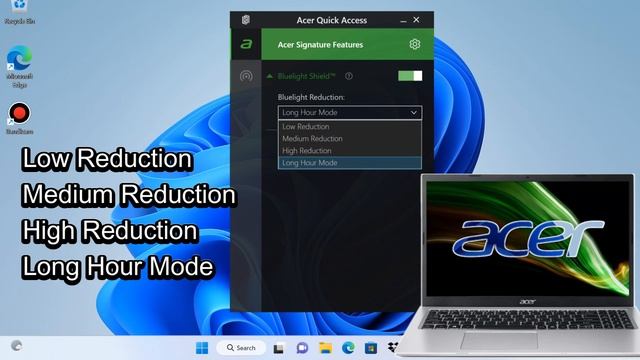Turn off the Bluelight Shield switch
This screenshot has height=360, width=640.
pos(410,76)
